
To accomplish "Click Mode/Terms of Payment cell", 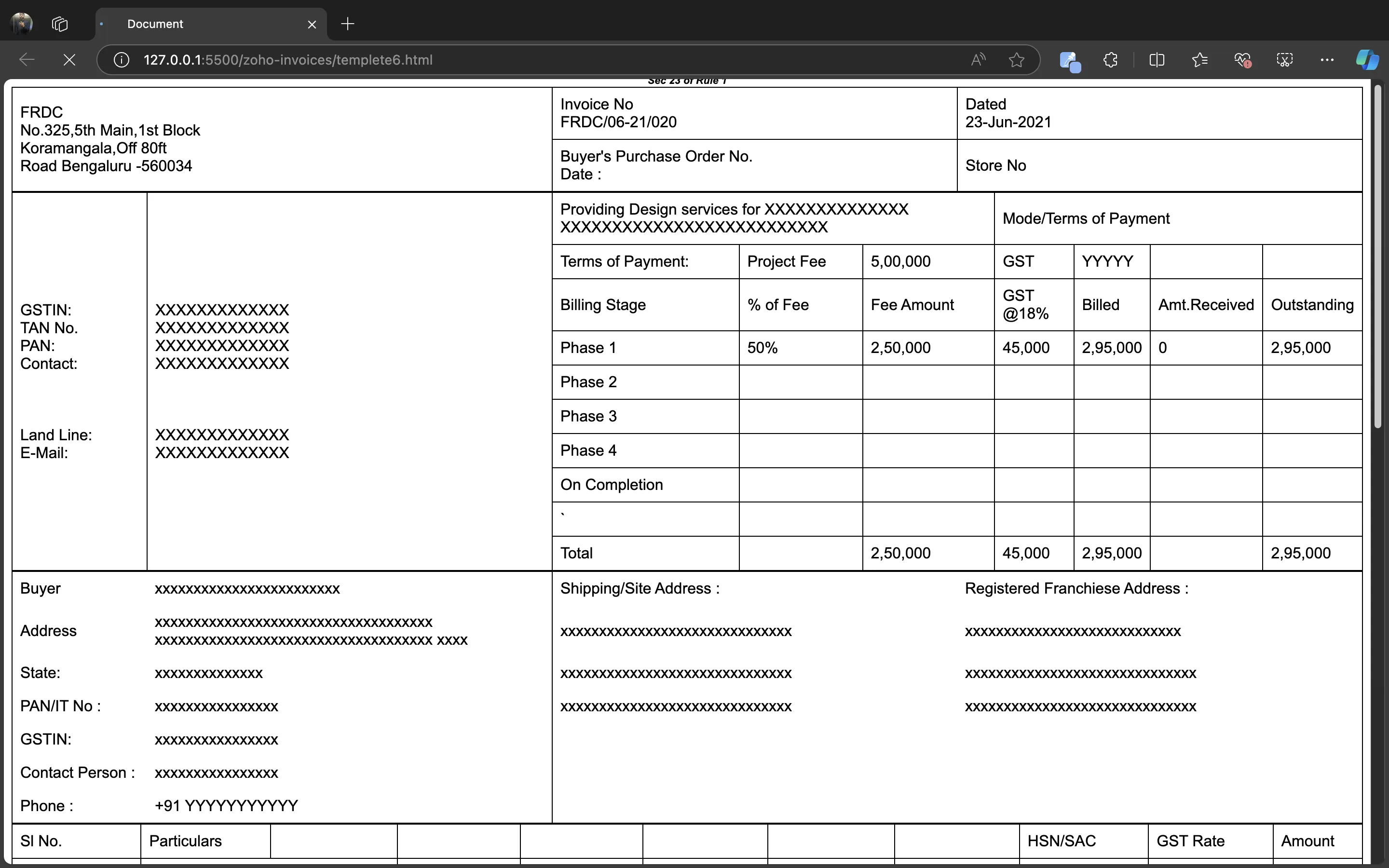I will (x=1178, y=219).
